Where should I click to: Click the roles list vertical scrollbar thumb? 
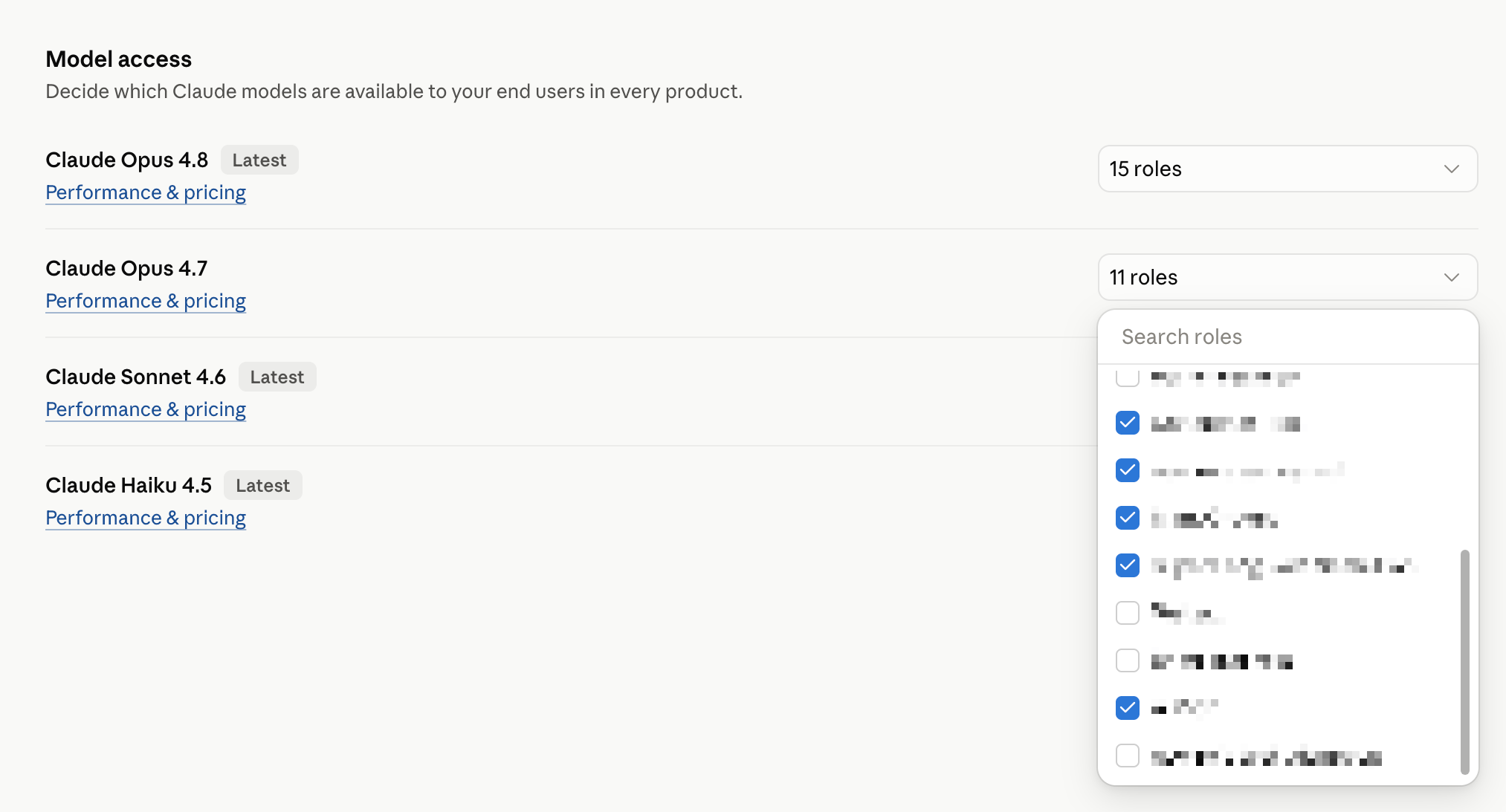(x=1464, y=662)
